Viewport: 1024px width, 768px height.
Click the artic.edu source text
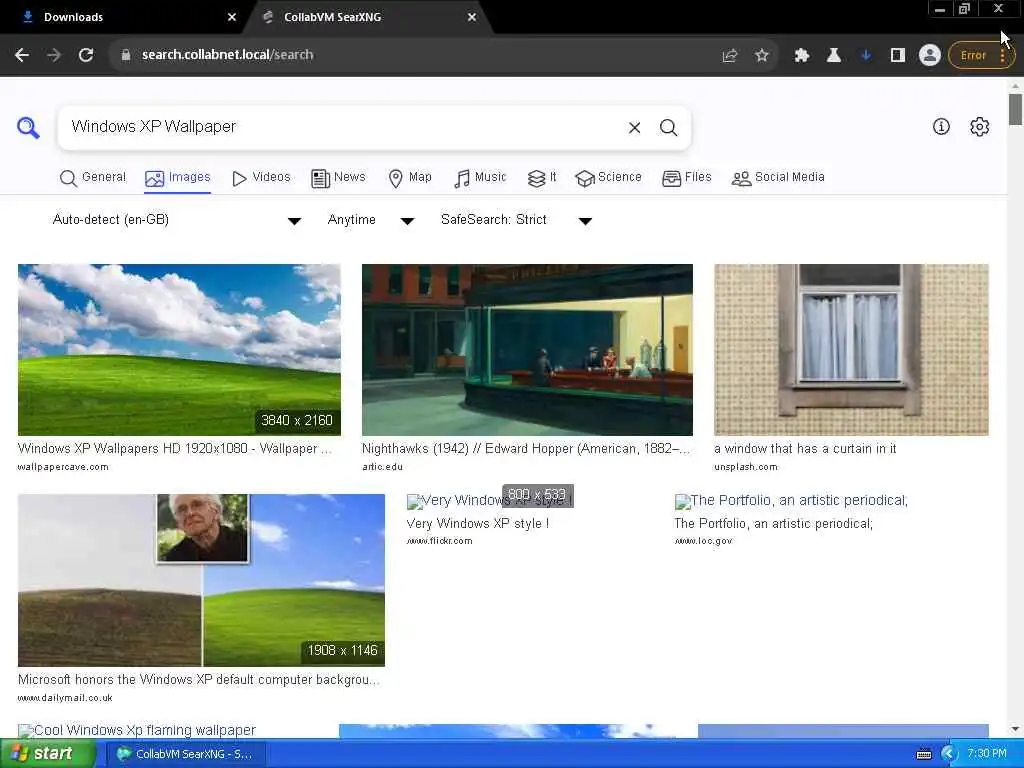[382, 467]
